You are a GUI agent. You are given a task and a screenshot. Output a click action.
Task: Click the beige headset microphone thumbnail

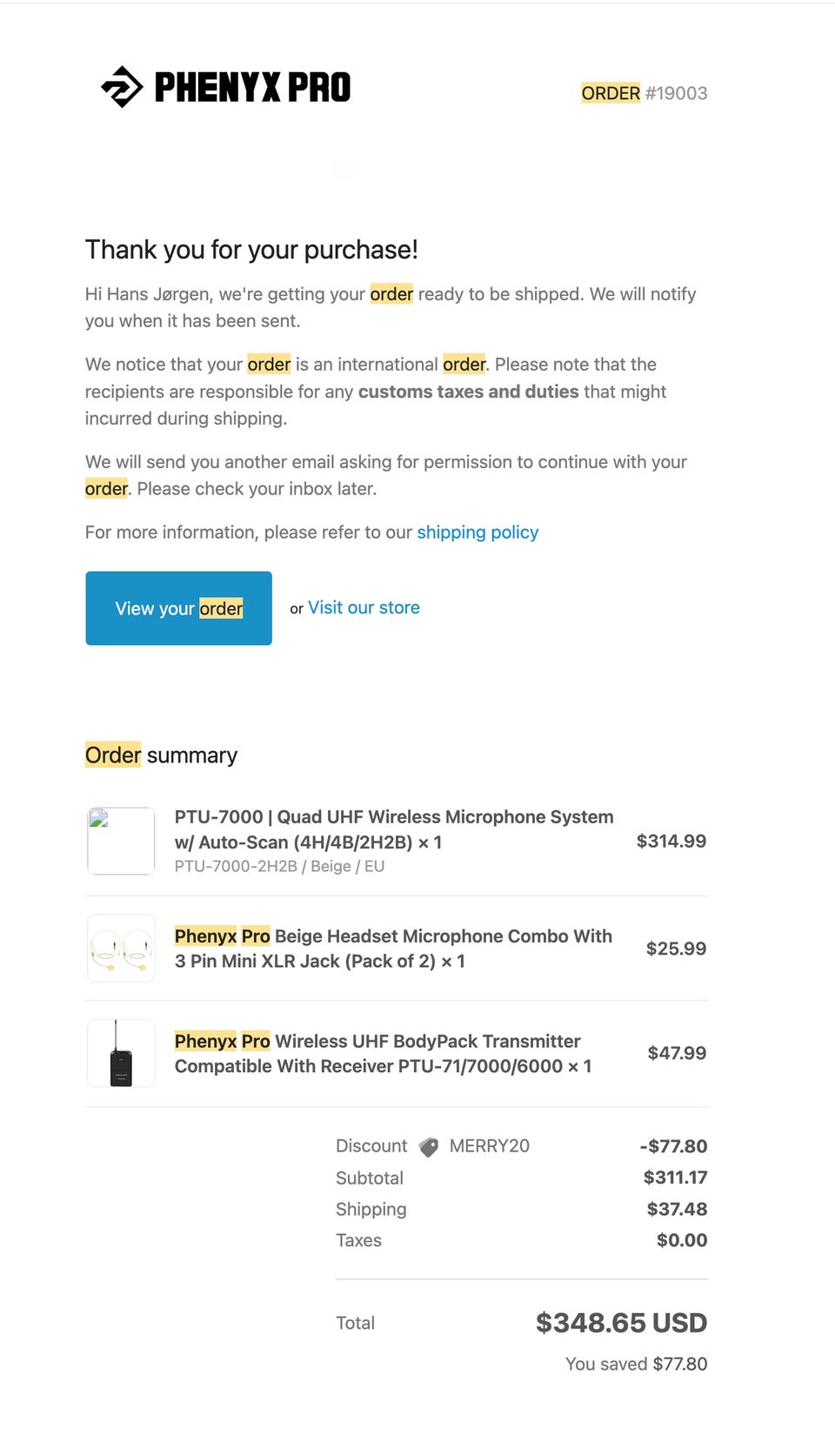[x=121, y=948]
